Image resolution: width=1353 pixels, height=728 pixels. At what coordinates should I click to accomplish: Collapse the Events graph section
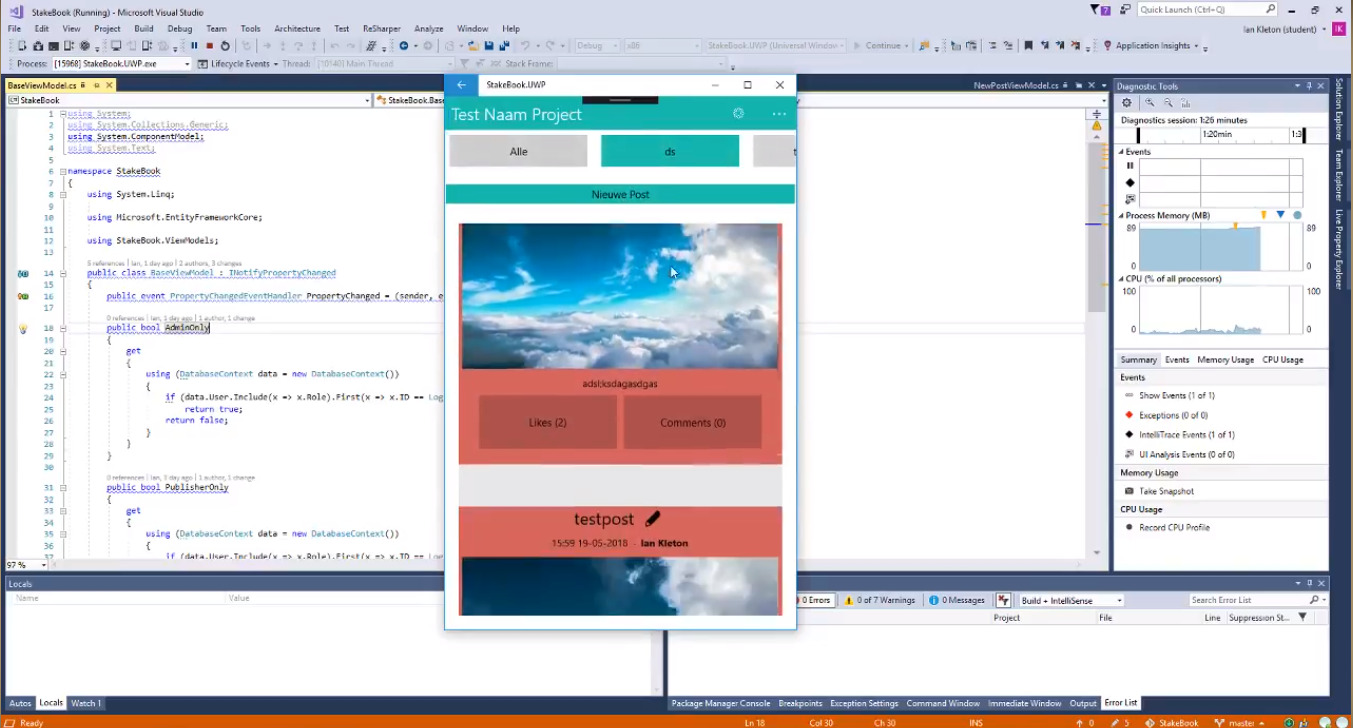coord(1121,152)
